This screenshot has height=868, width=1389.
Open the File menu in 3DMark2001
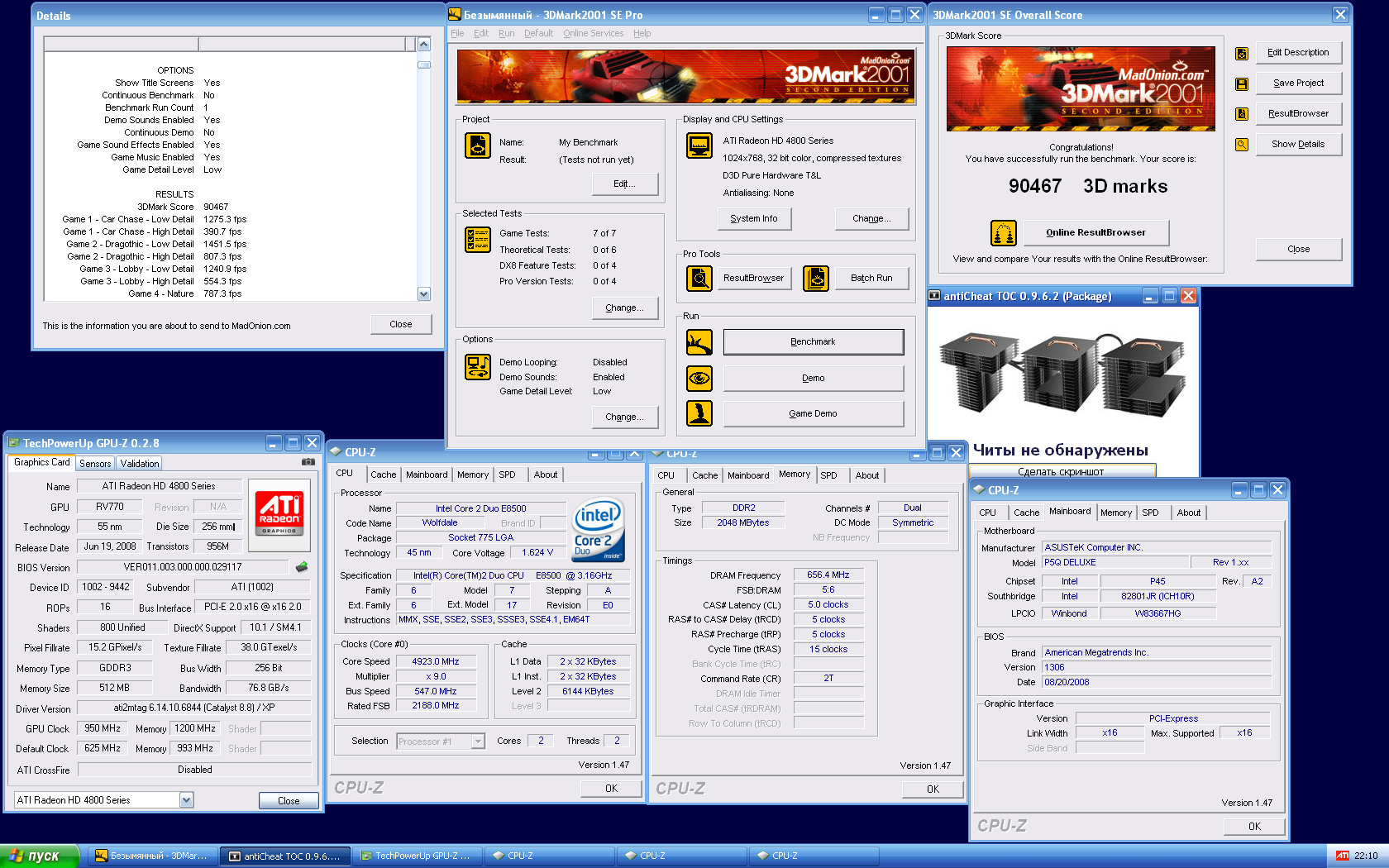457,33
